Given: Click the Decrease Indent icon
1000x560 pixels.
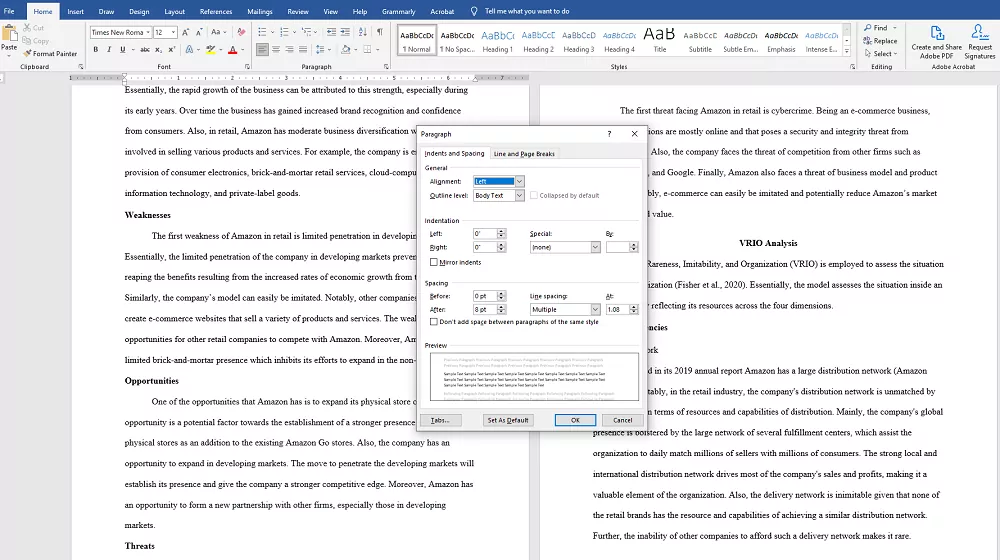Looking at the screenshot, I should 331,32.
